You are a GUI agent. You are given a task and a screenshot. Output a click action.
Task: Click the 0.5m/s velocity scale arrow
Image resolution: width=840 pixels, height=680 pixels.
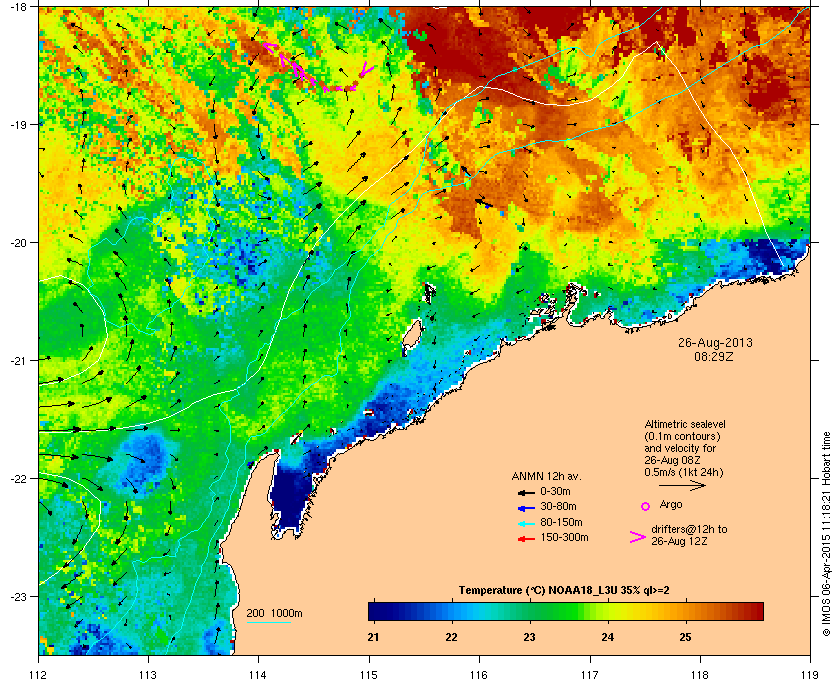pos(682,486)
